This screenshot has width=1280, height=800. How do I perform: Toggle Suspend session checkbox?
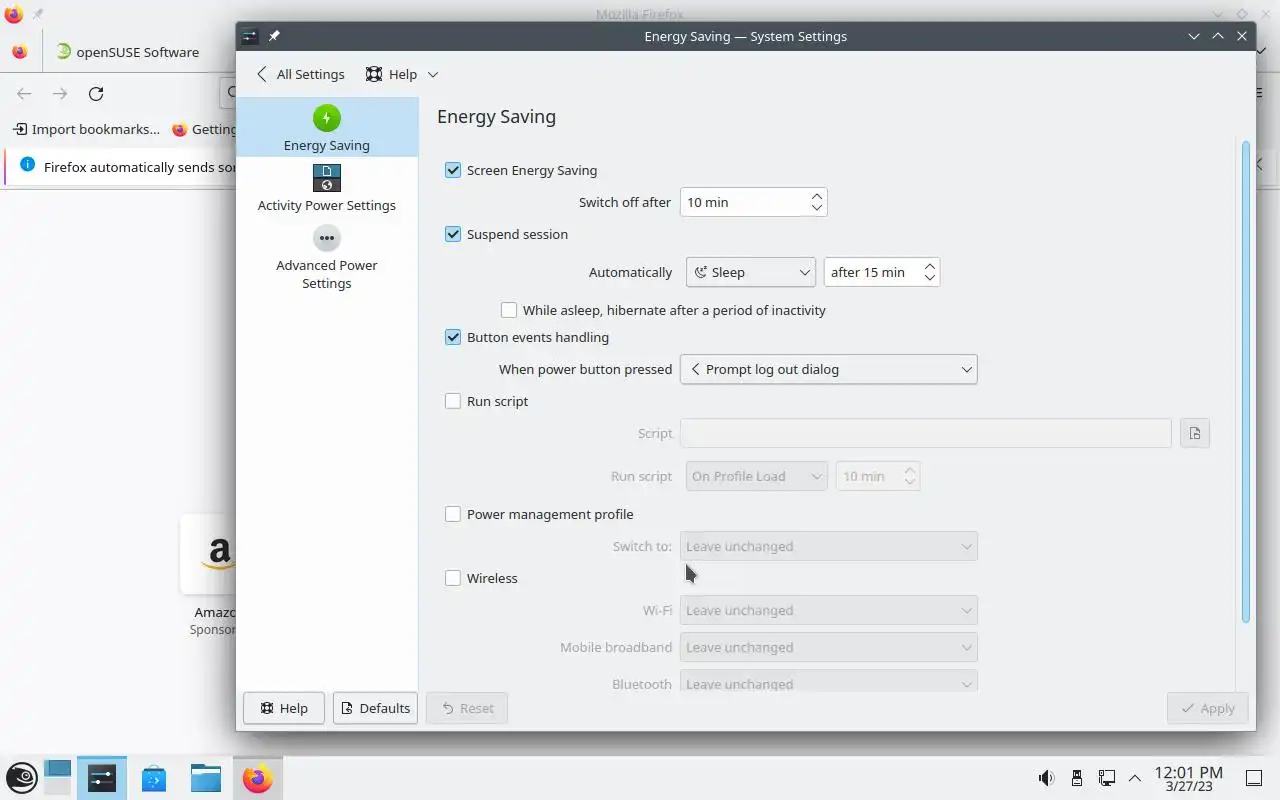coord(453,234)
